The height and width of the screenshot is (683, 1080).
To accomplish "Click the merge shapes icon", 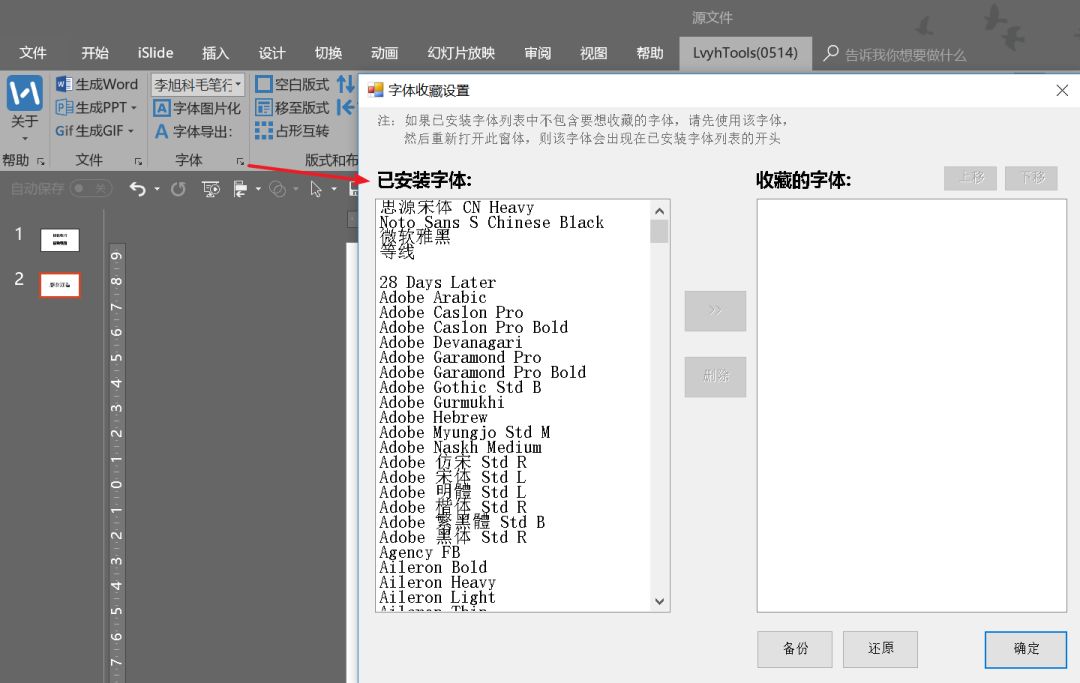I will (x=278, y=189).
